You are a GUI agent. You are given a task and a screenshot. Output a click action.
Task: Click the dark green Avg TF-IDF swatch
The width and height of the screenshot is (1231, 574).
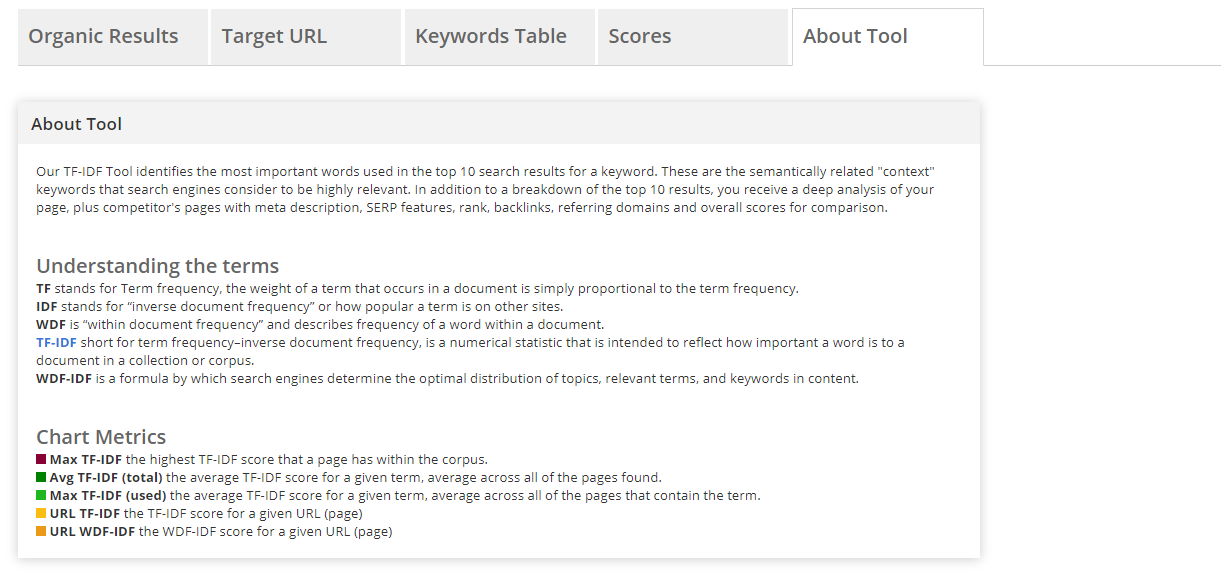click(41, 478)
